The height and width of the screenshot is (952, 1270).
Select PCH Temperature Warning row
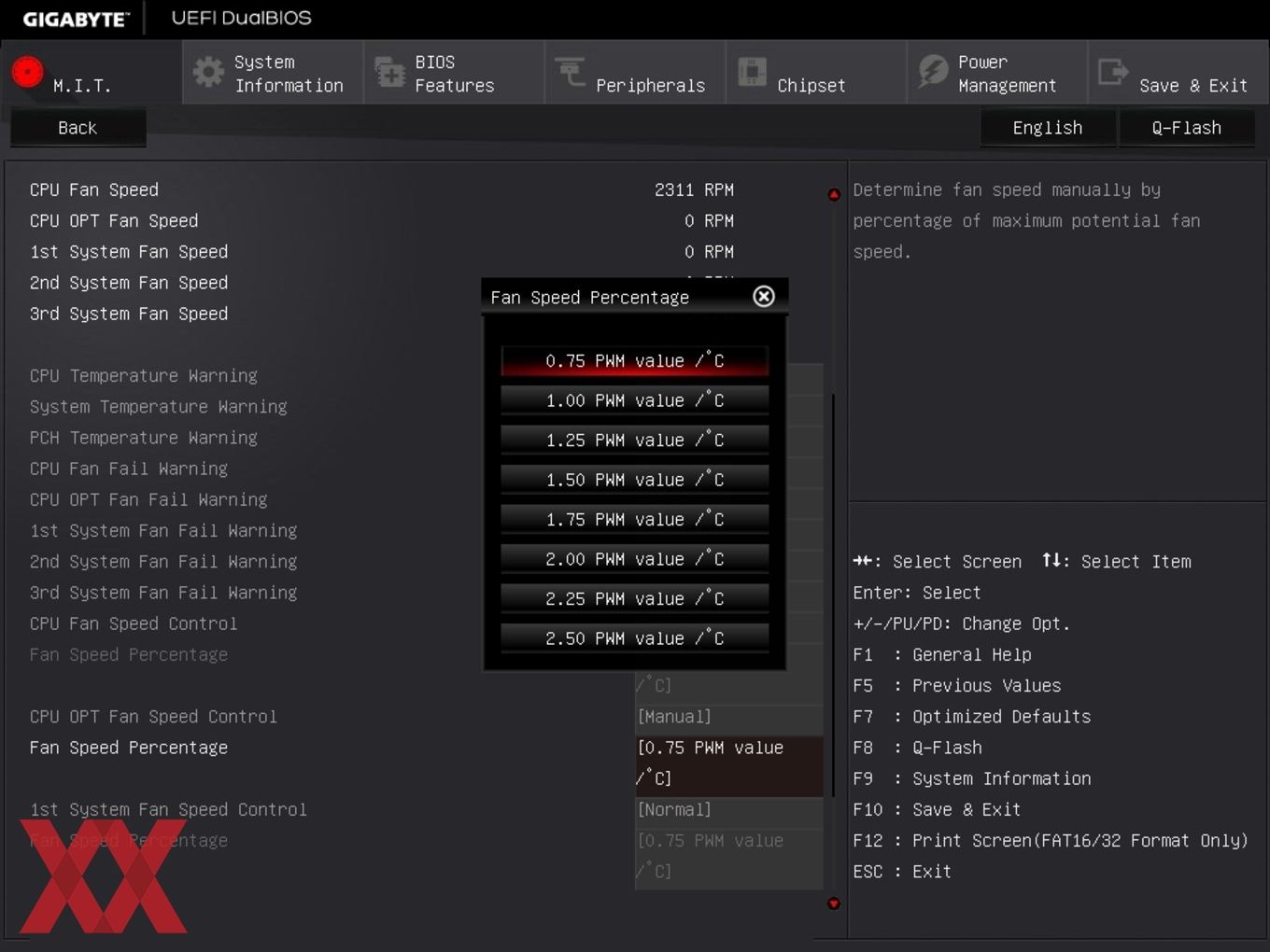pos(143,438)
